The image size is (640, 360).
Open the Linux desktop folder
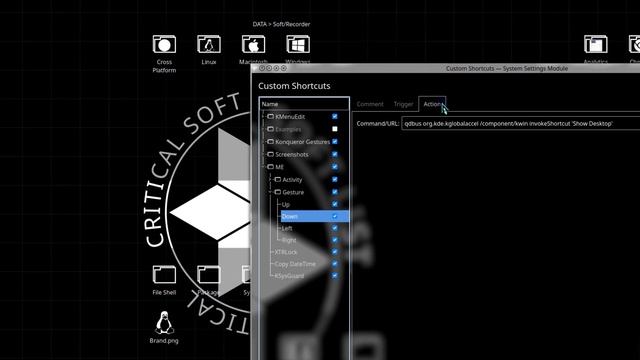tap(209, 44)
